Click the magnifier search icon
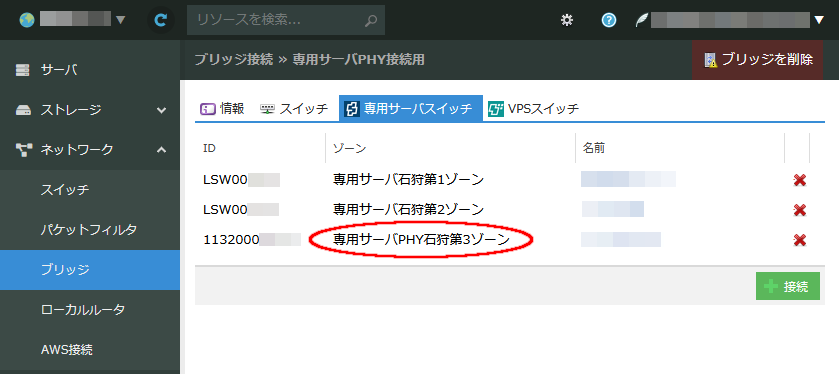This screenshot has width=839, height=374. tap(371, 20)
